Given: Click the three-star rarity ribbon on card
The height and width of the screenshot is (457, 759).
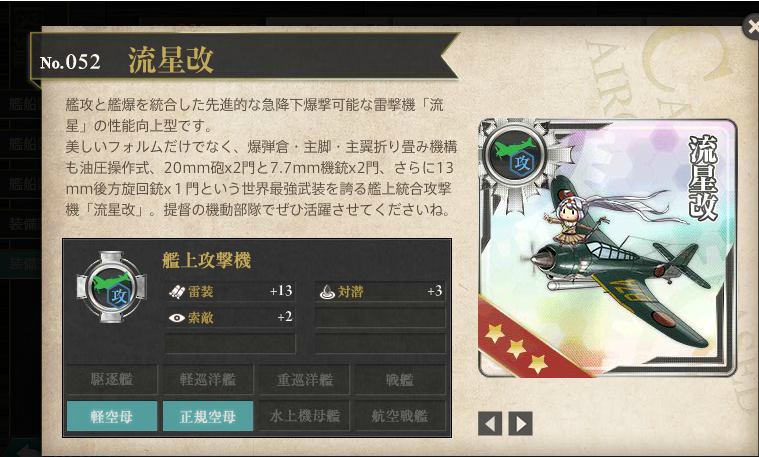Looking at the screenshot, I should point(528,341).
